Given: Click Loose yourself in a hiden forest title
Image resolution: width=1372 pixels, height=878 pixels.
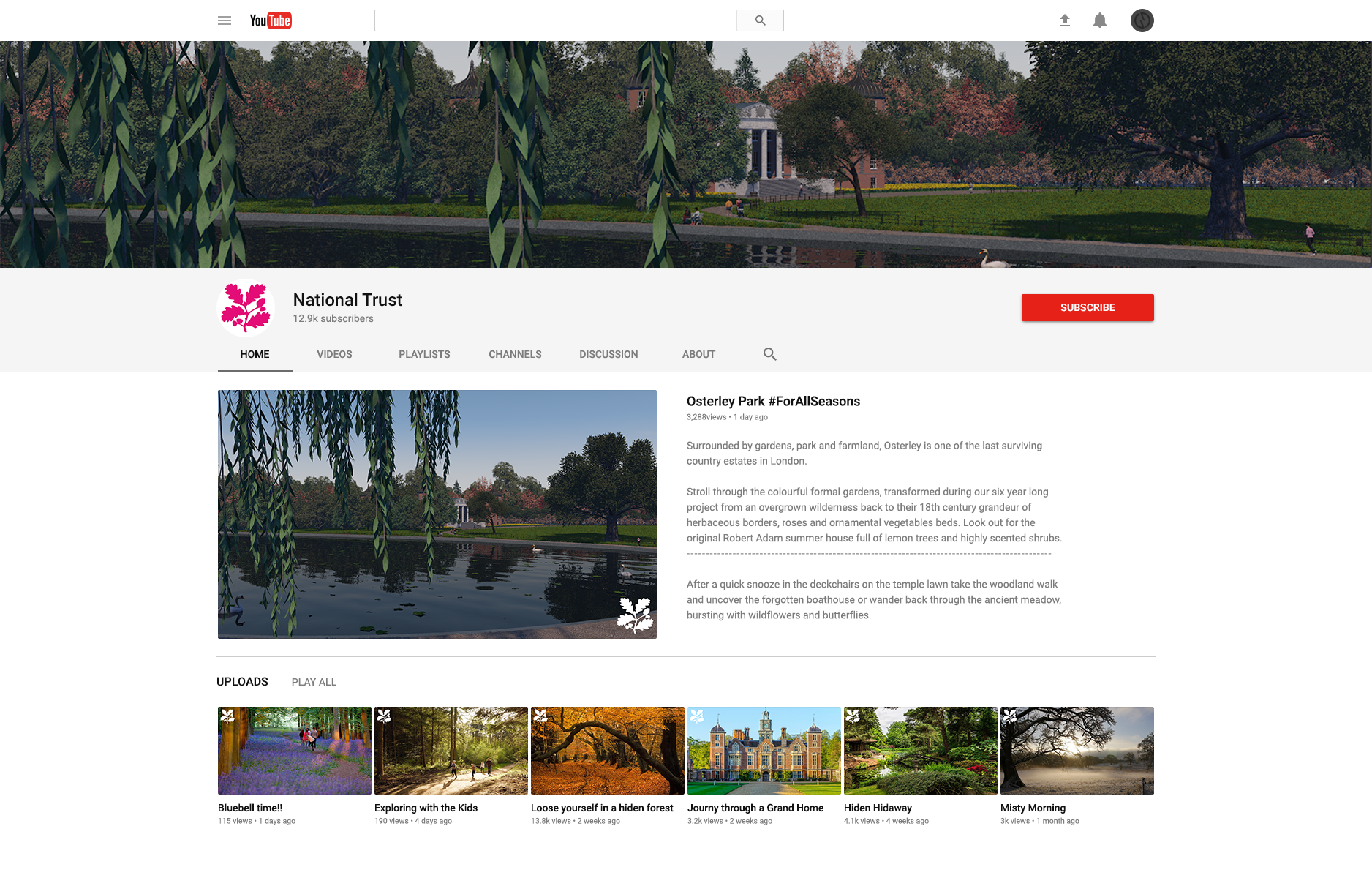Looking at the screenshot, I should pos(602,808).
